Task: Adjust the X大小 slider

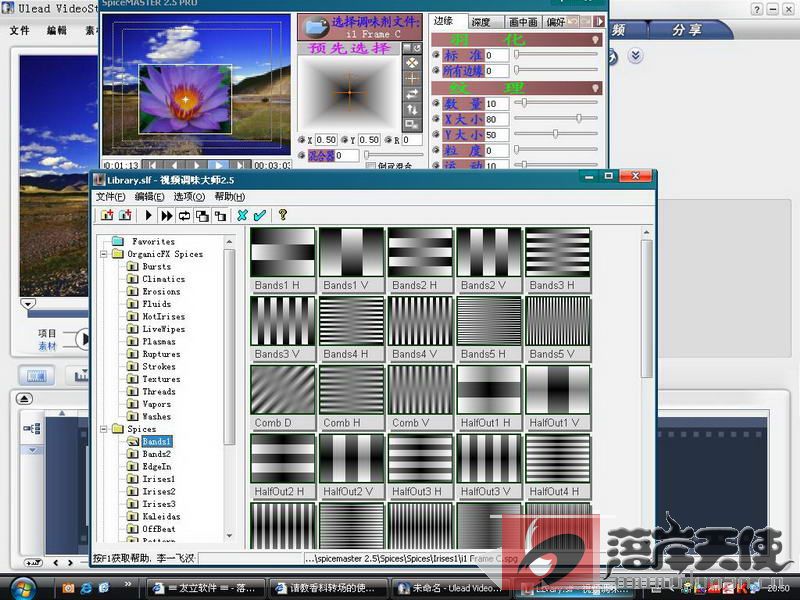Action: point(579,118)
